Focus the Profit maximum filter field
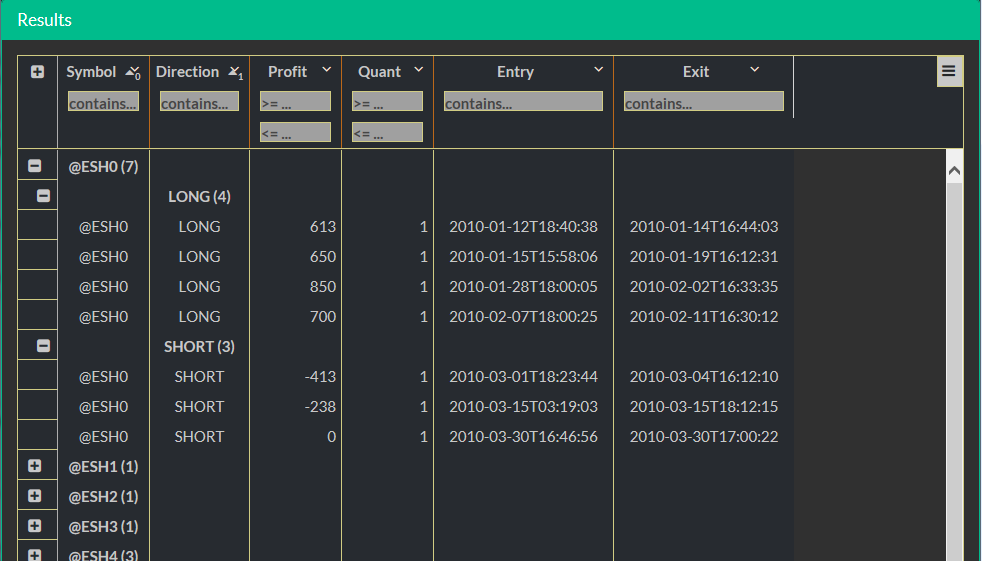 point(295,132)
